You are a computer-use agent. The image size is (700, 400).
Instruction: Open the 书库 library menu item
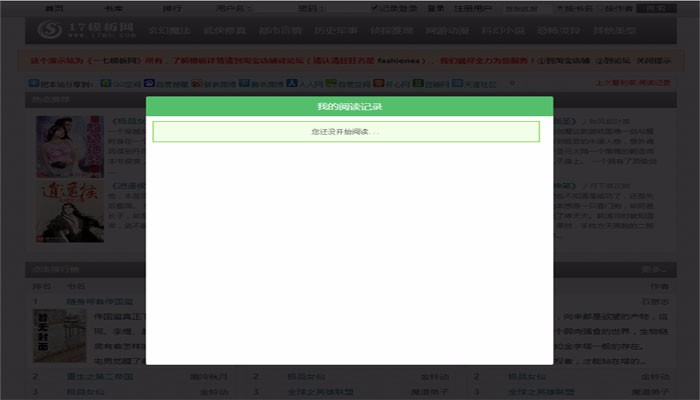[113, 8]
